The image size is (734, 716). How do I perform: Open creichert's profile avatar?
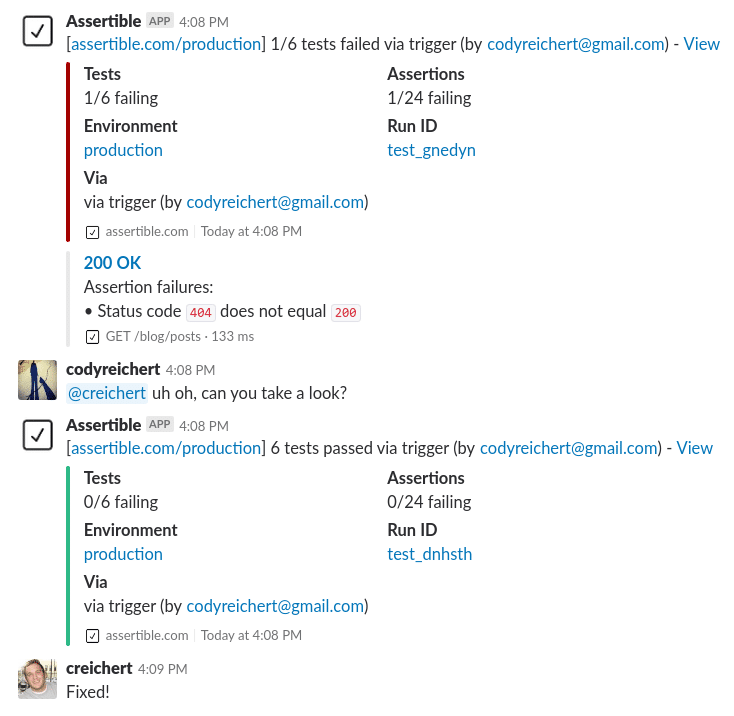(x=37, y=679)
